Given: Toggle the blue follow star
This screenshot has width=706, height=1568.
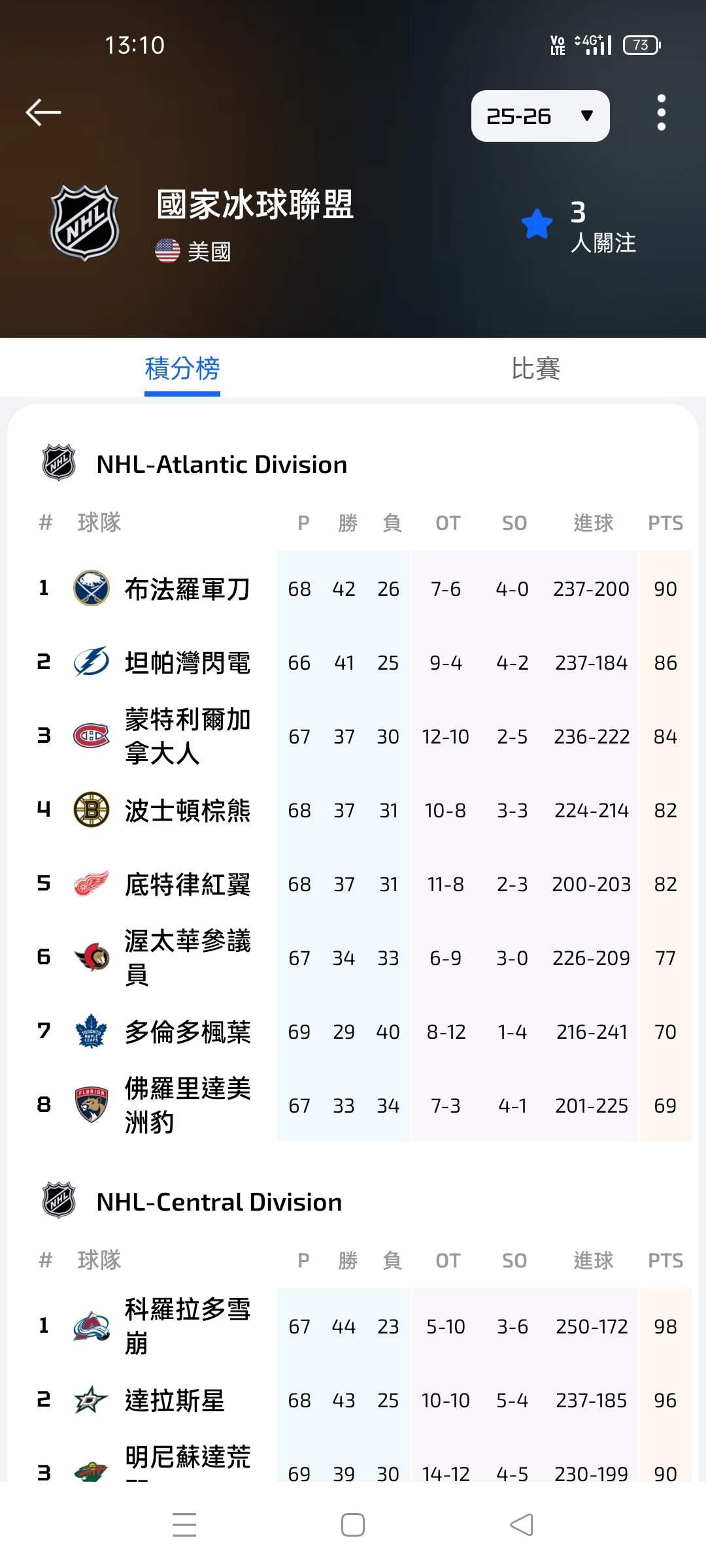Looking at the screenshot, I should 537,224.
